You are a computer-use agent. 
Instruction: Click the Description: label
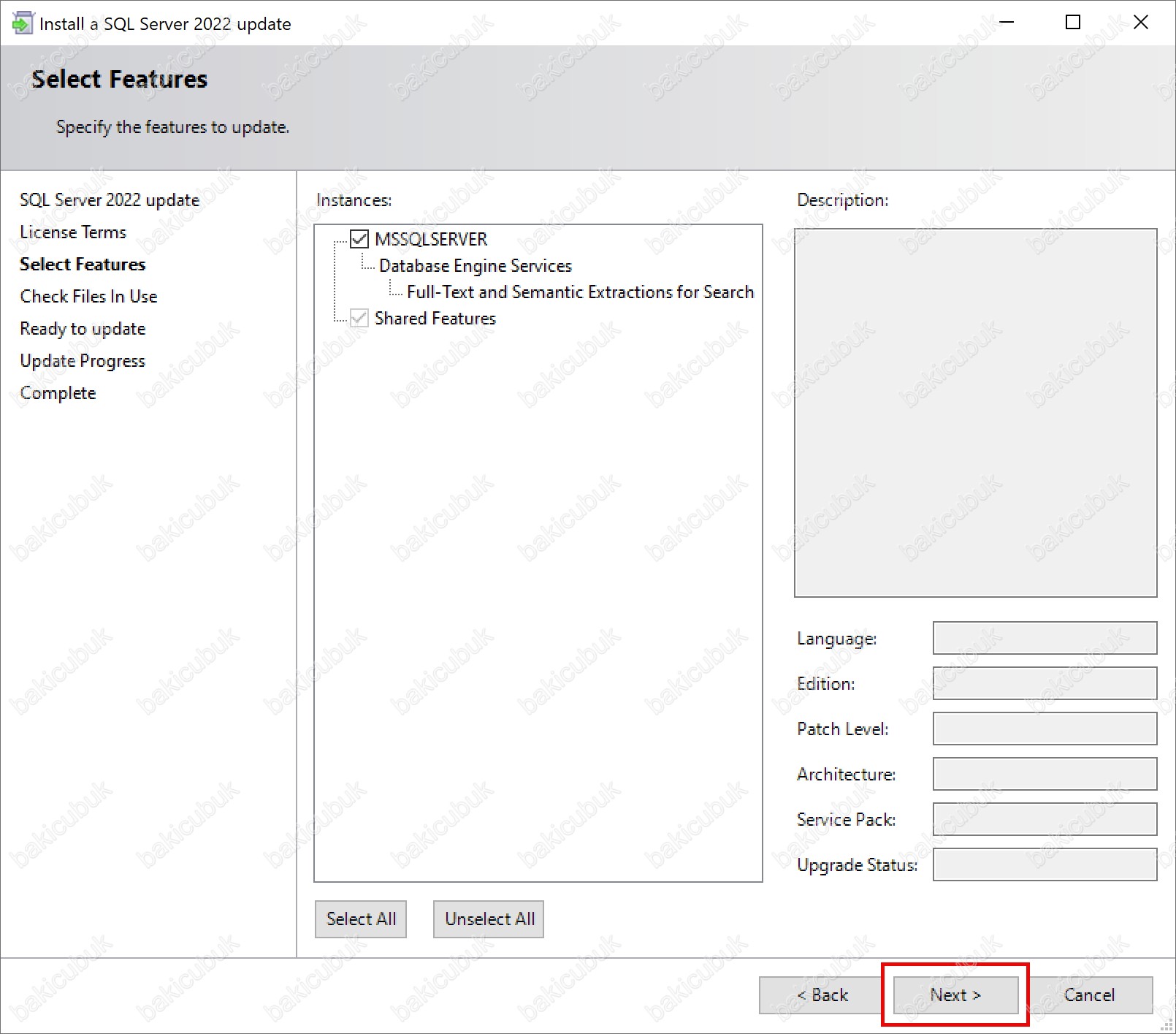(842, 200)
